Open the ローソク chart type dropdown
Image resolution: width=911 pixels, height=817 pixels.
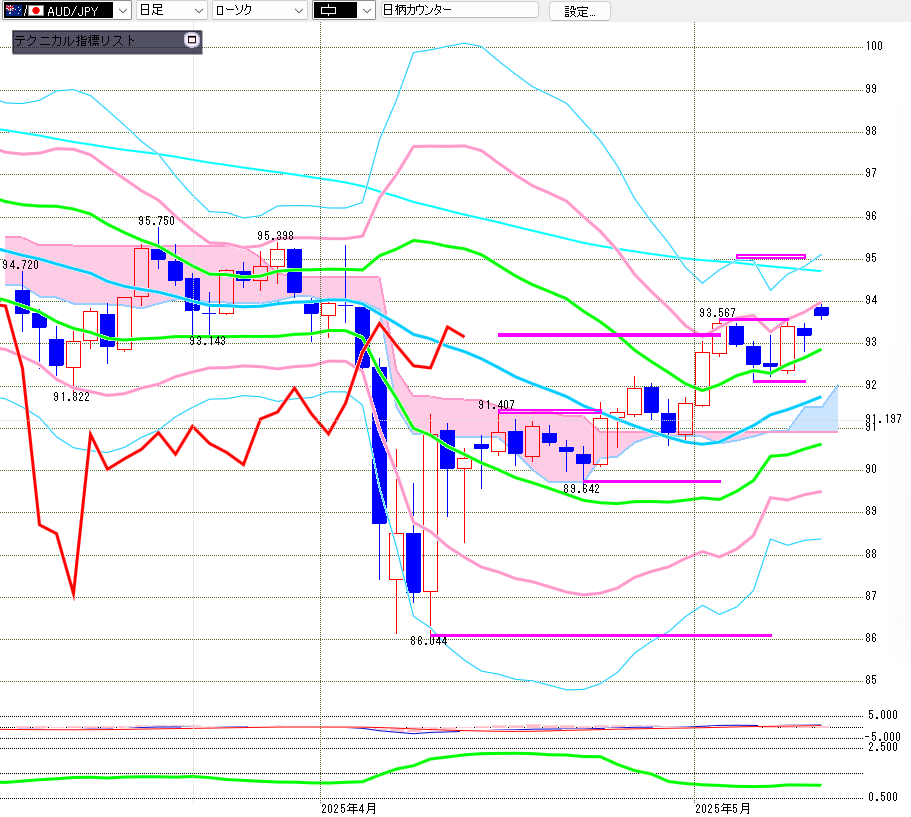click(260, 10)
